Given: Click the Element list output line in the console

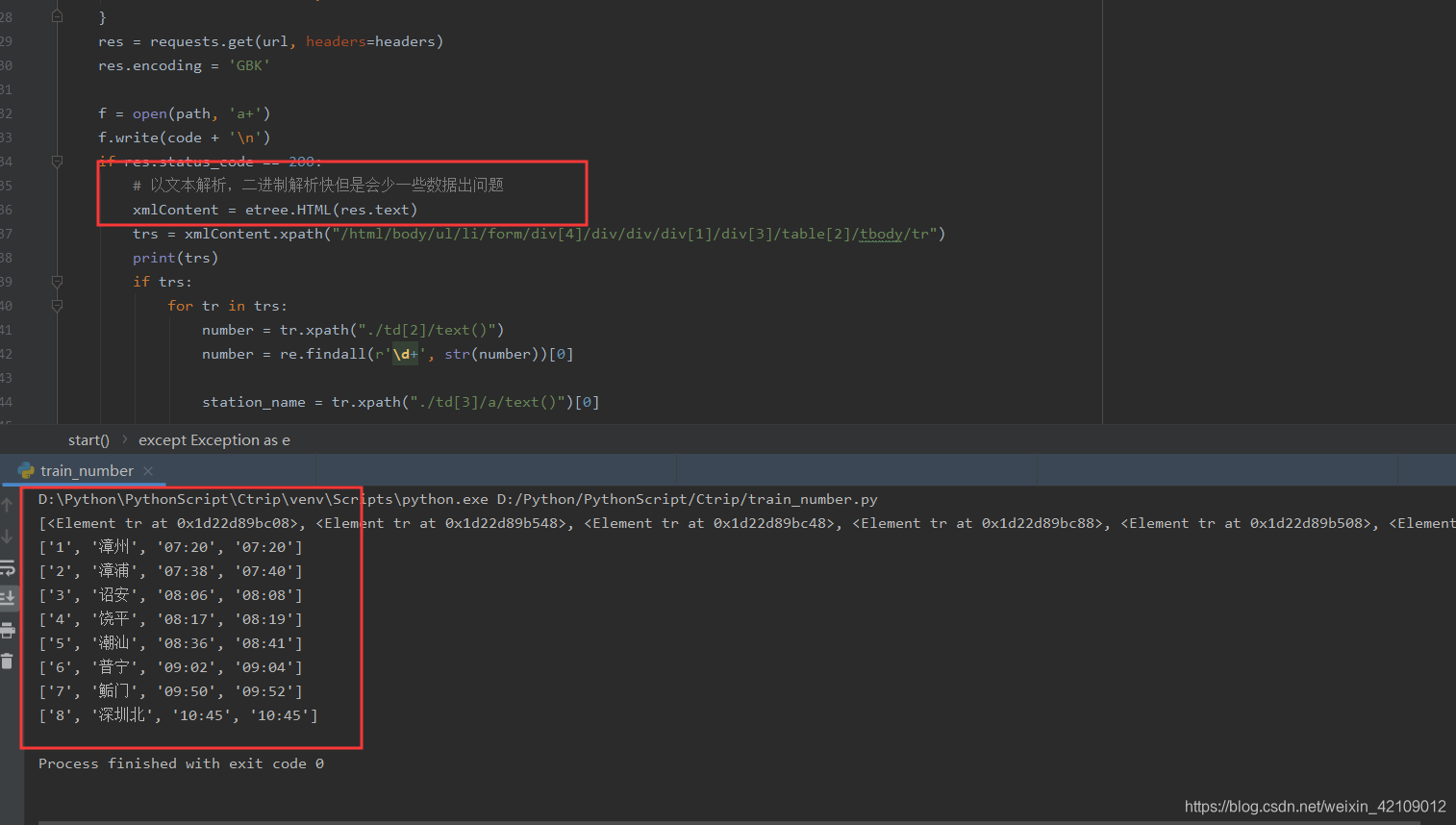Looking at the screenshot, I should [x=747, y=523].
